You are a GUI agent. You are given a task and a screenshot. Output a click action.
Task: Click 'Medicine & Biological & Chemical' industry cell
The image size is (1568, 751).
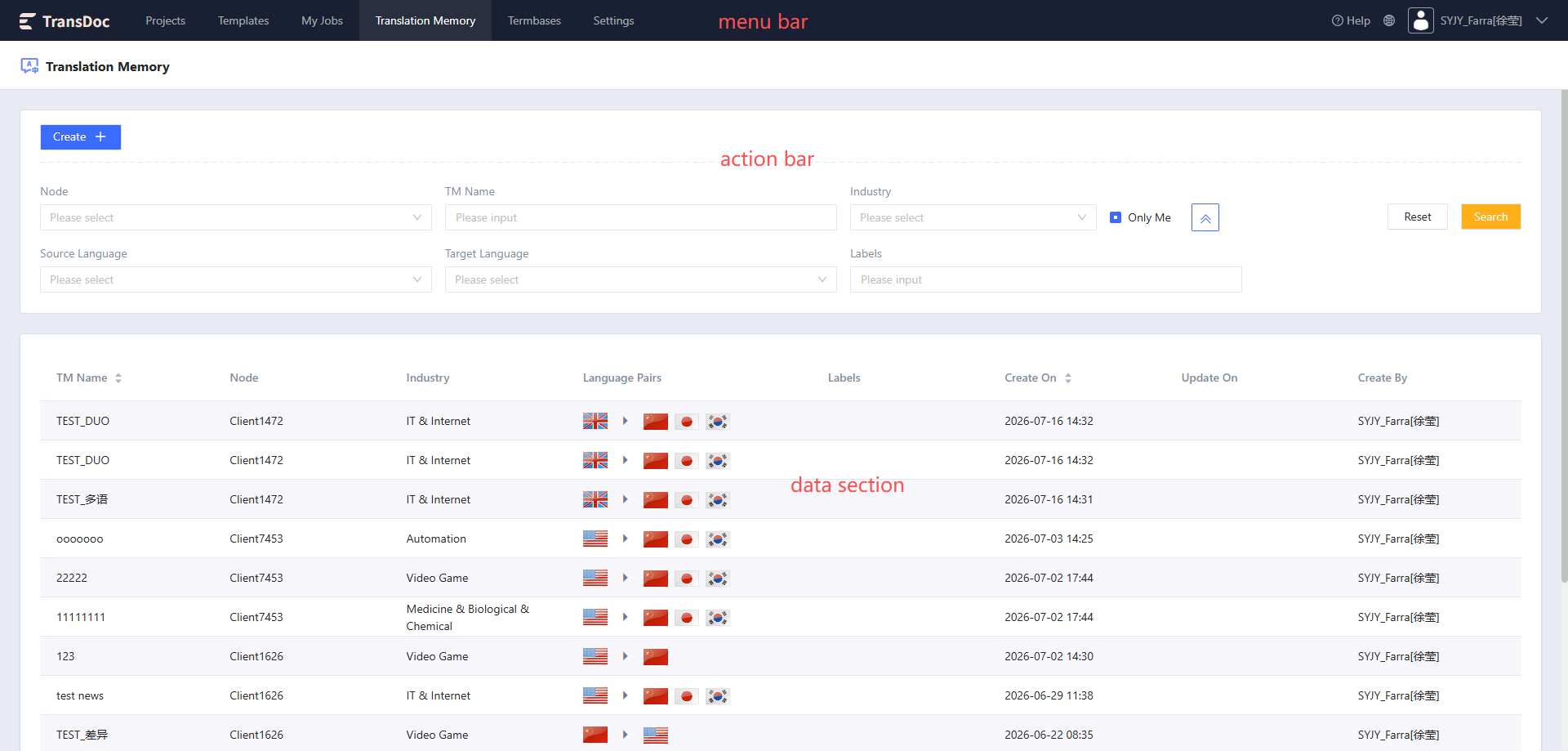(x=468, y=618)
